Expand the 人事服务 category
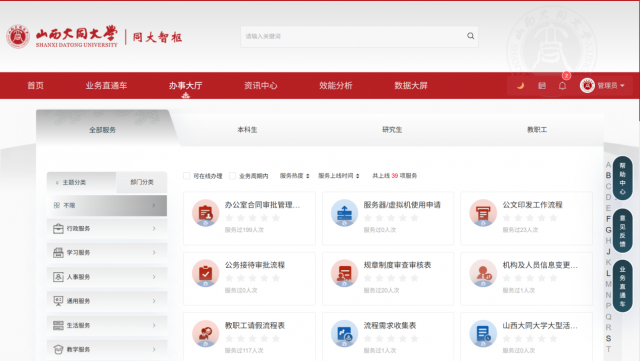This screenshot has width=640, height=361. tap(107, 277)
